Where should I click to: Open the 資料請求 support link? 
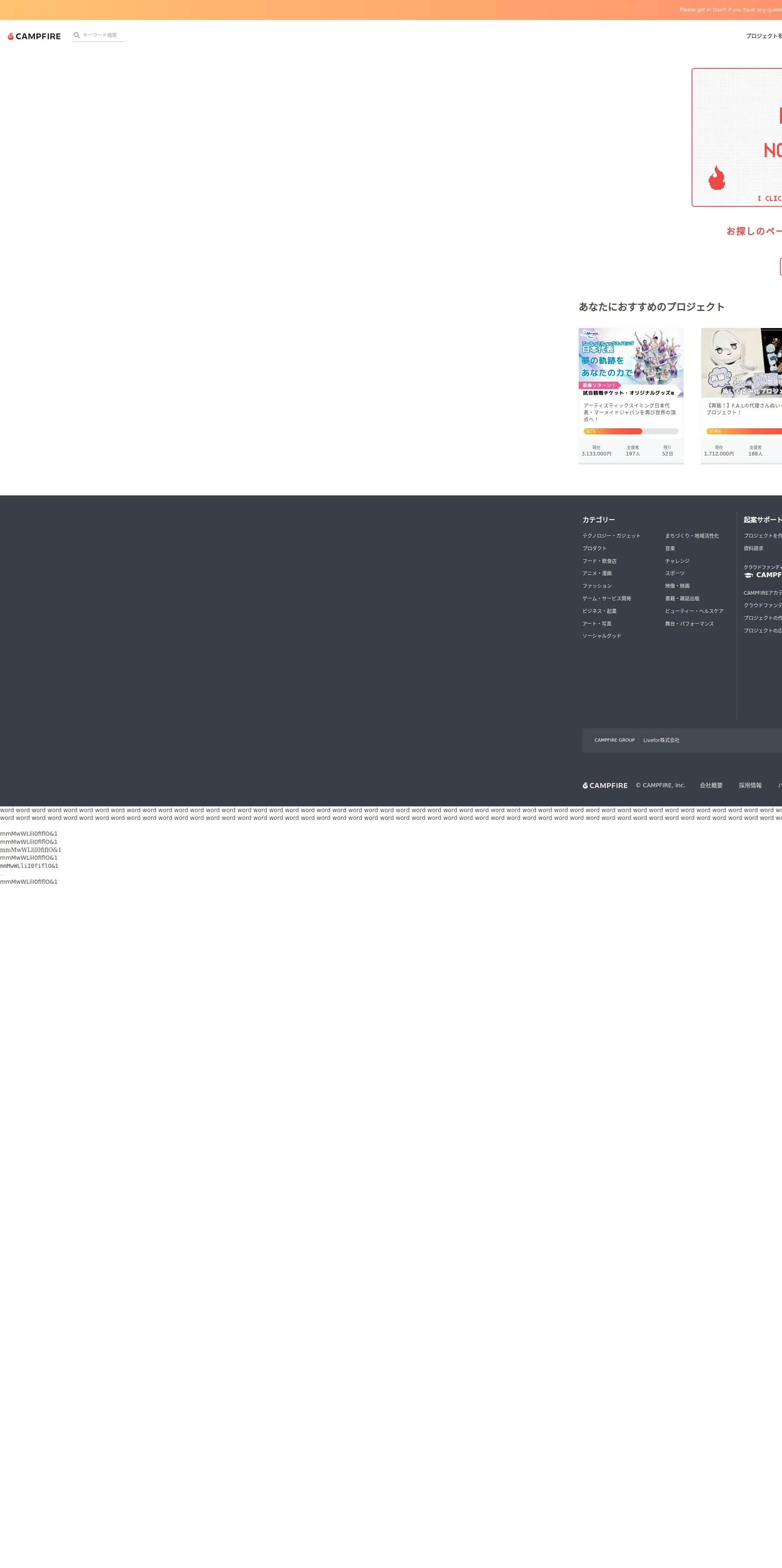[753, 548]
